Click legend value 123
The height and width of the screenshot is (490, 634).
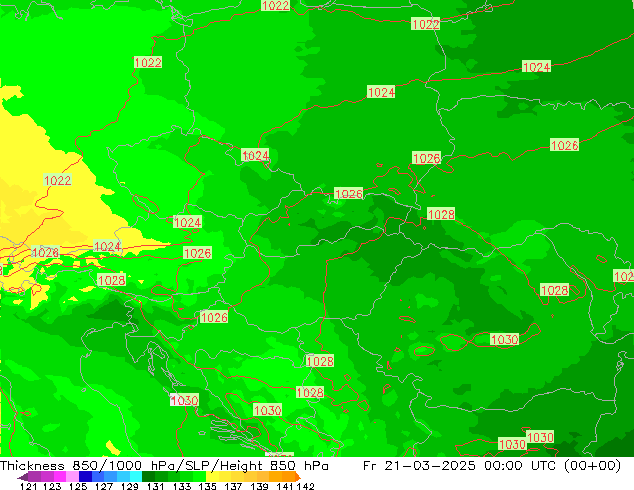pyautogui.click(x=52, y=486)
